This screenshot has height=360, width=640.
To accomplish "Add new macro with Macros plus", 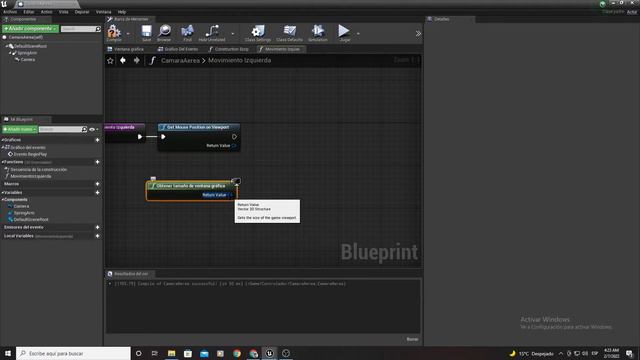I will point(97,184).
